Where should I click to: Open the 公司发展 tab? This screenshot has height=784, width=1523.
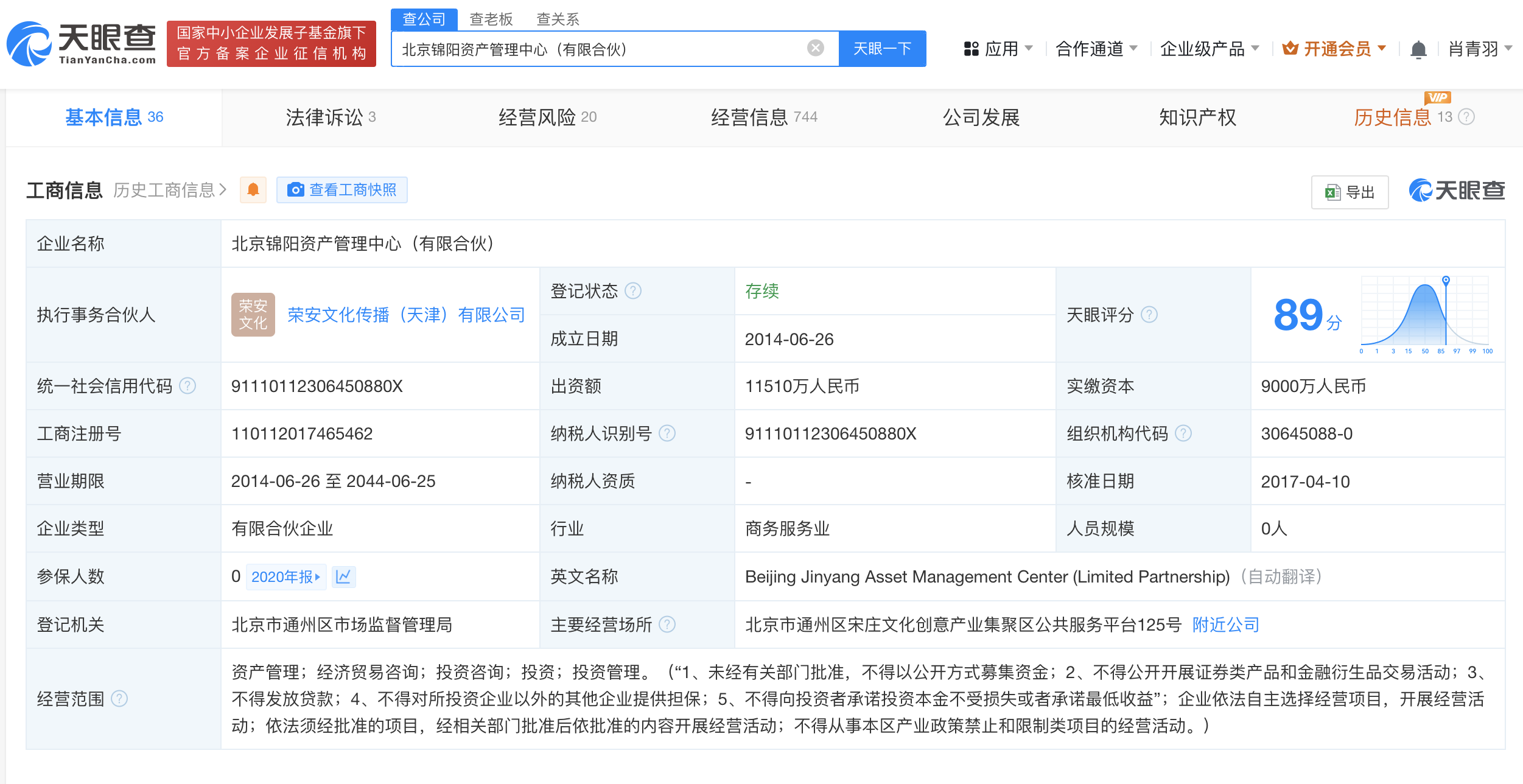pos(981,117)
